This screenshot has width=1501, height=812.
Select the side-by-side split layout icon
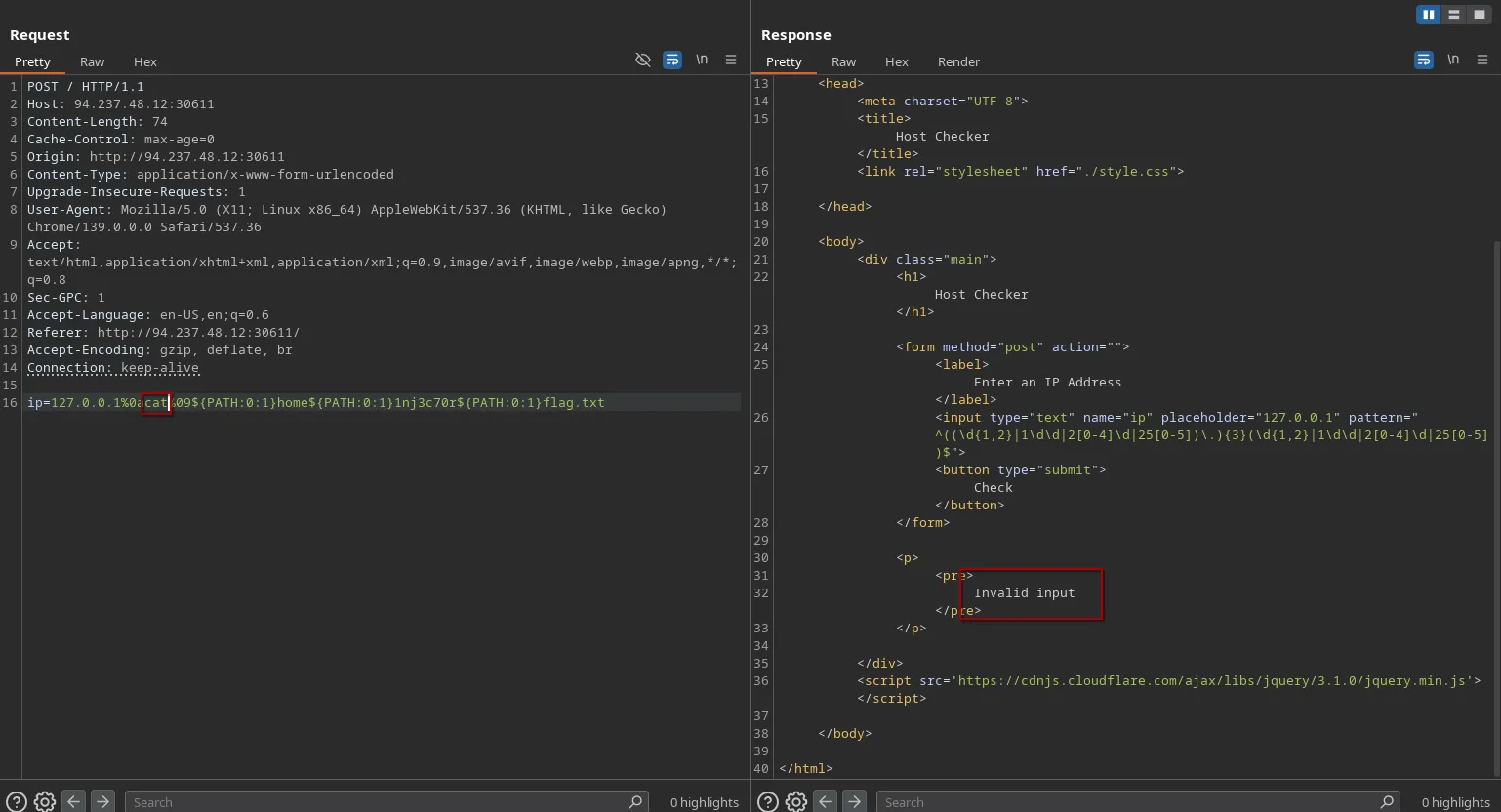point(1429,15)
